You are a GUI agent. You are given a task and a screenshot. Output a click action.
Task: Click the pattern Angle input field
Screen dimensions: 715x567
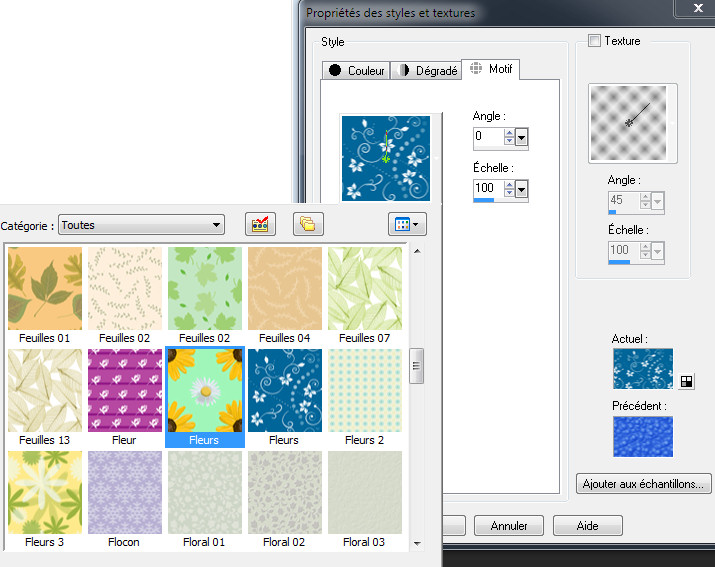(x=488, y=137)
